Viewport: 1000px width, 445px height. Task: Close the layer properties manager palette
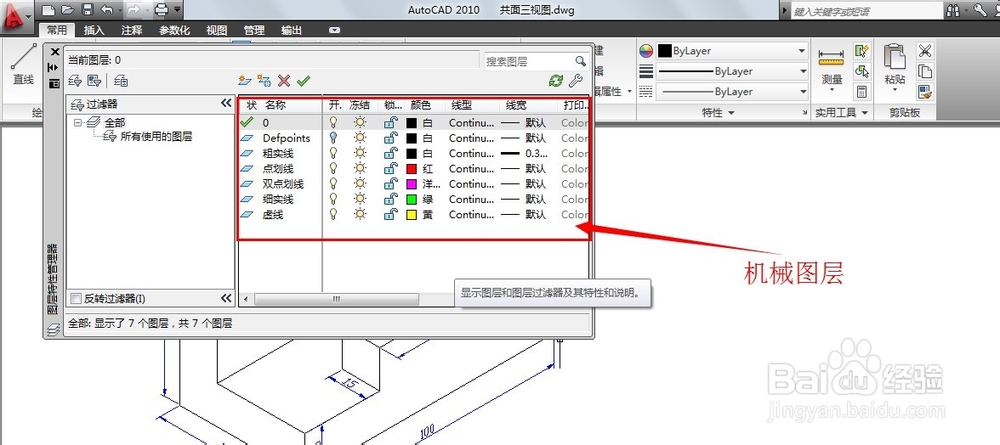point(54,52)
